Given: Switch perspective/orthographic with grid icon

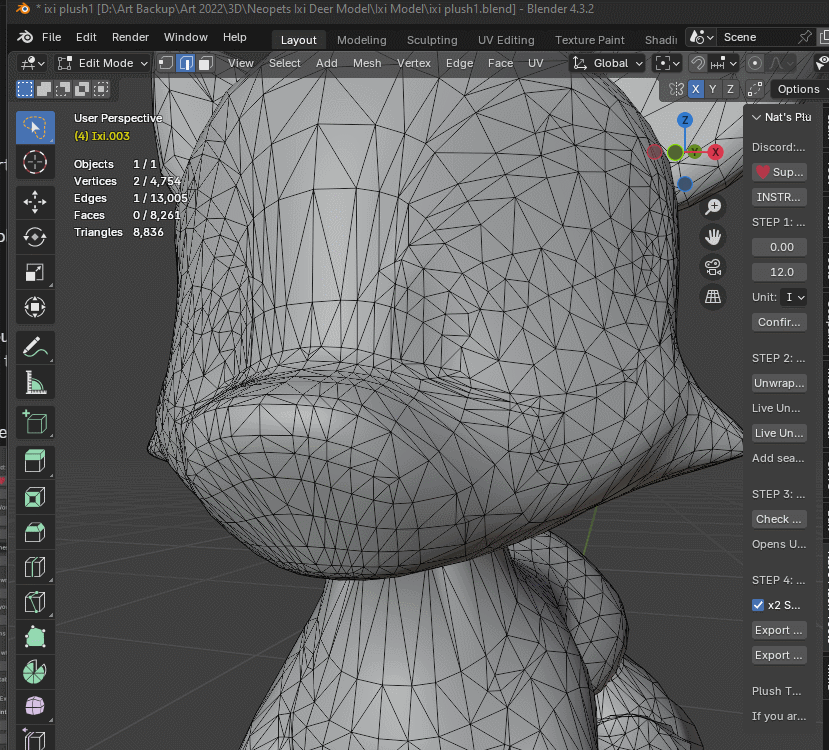Looking at the screenshot, I should (x=713, y=297).
